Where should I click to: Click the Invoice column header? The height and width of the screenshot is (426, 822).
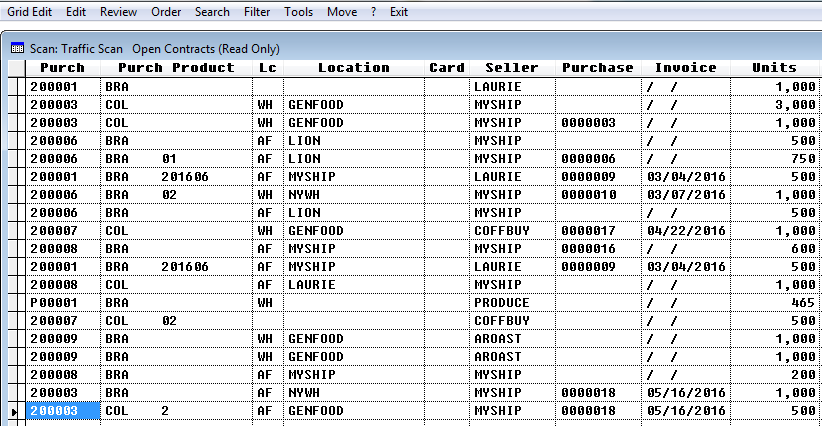pos(686,68)
